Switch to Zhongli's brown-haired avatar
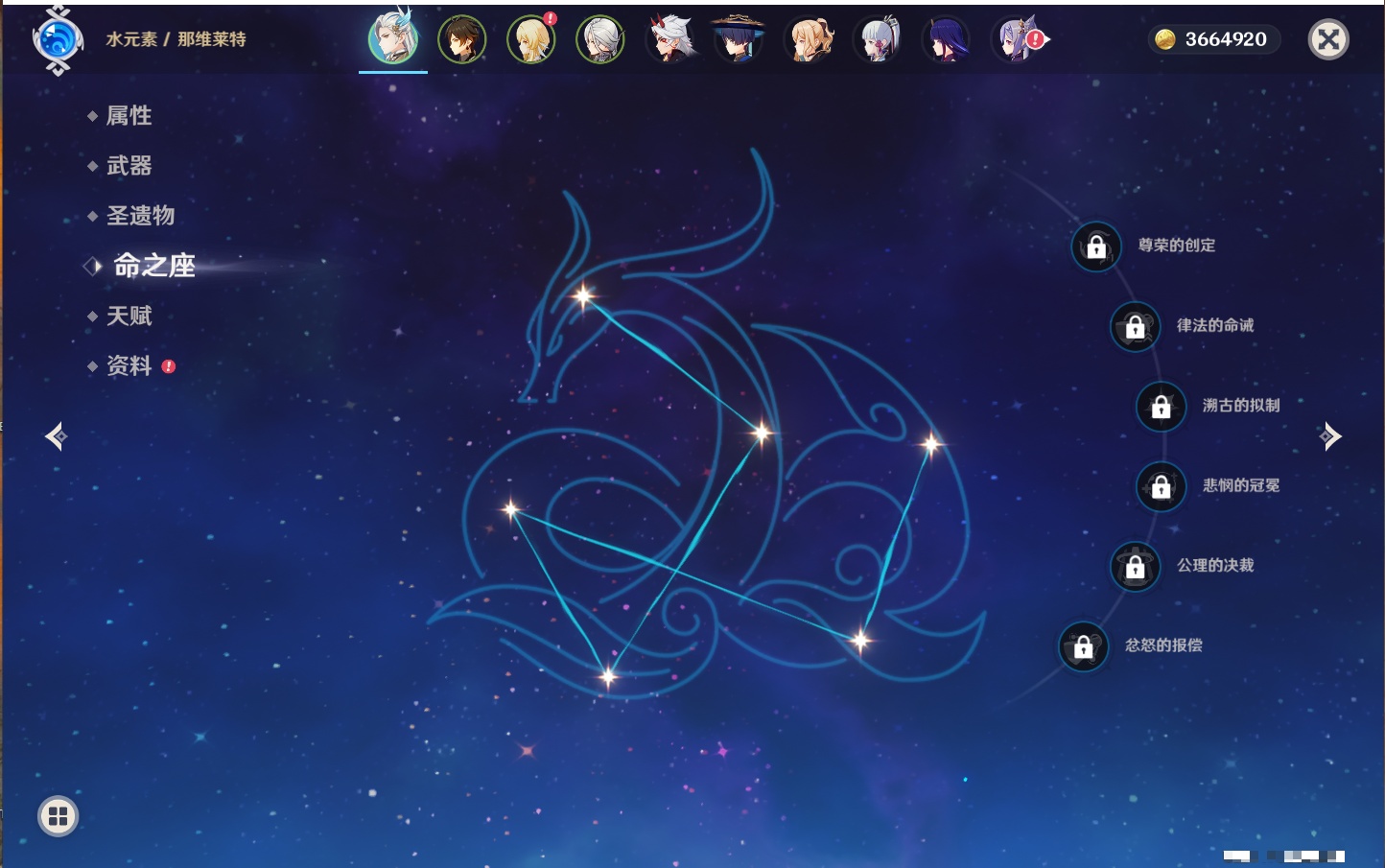Image resolution: width=1385 pixels, height=868 pixels. pos(462,39)
